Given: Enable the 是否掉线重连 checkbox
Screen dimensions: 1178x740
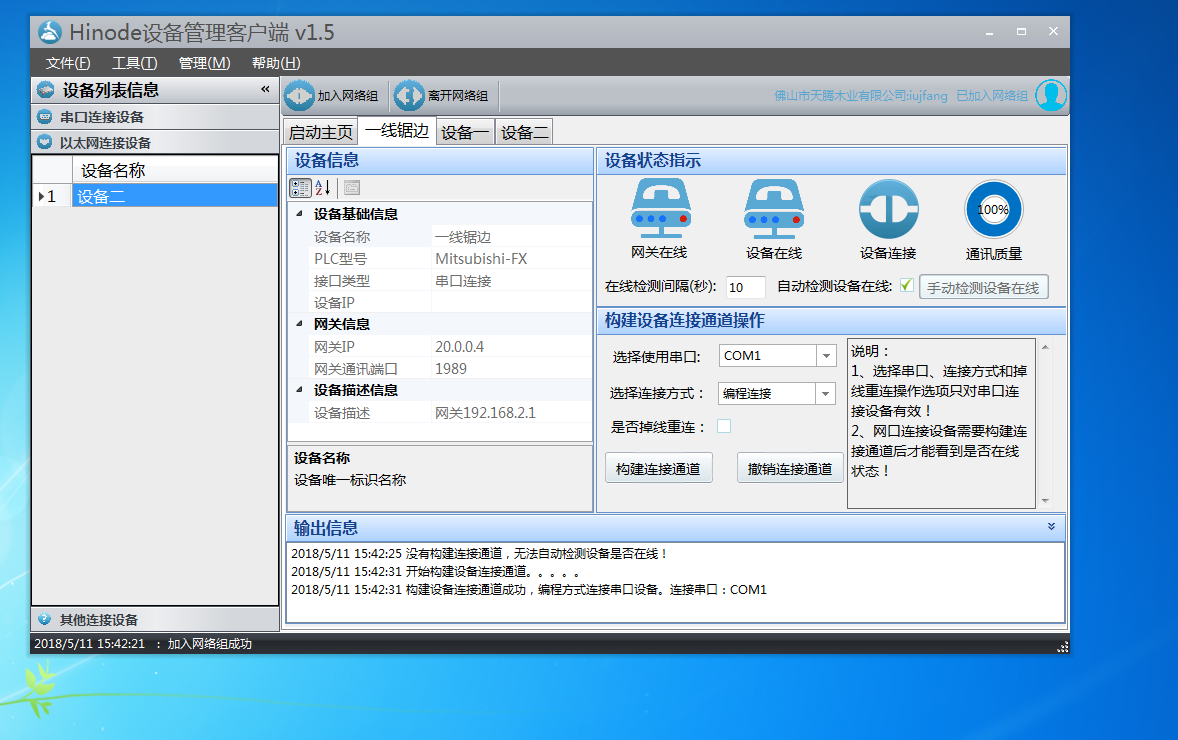Looking at the screenshot, I should point(724,426).
